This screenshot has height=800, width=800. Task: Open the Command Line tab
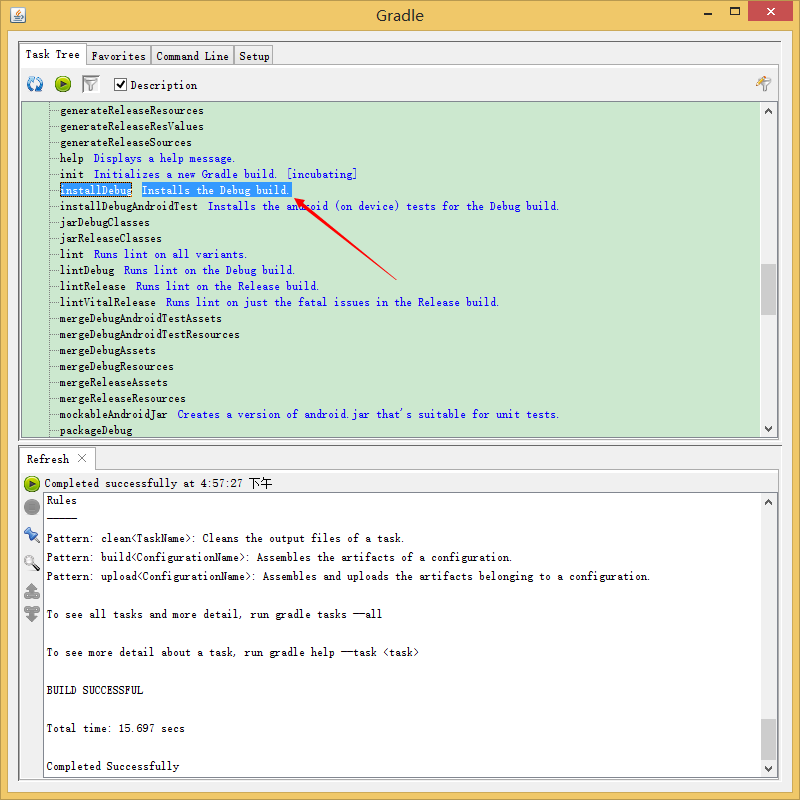pyautogui.click(x=192, y=56)
